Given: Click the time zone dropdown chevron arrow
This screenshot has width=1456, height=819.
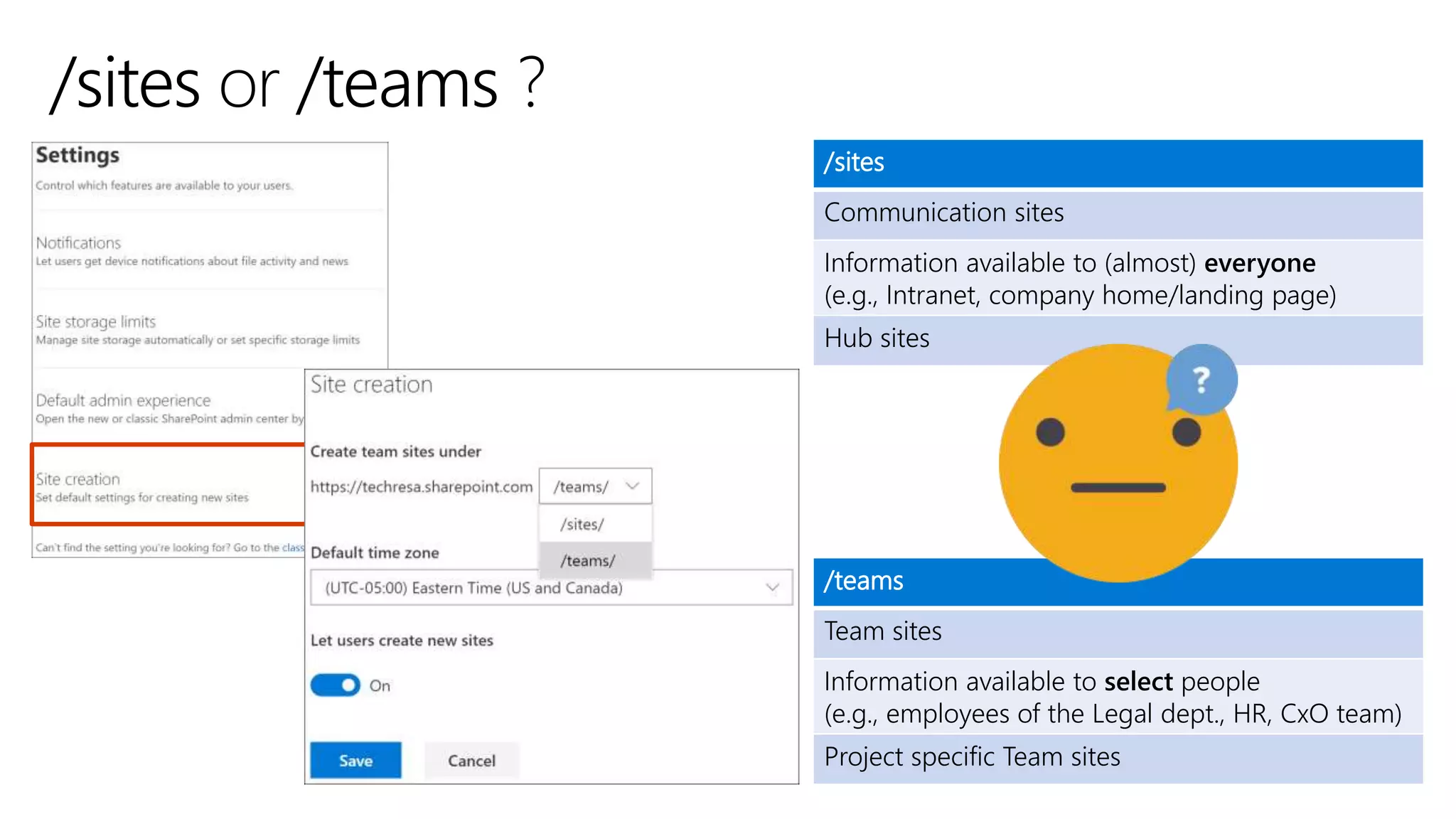Looking at the screenshot, I should click(x=772, y=587).
